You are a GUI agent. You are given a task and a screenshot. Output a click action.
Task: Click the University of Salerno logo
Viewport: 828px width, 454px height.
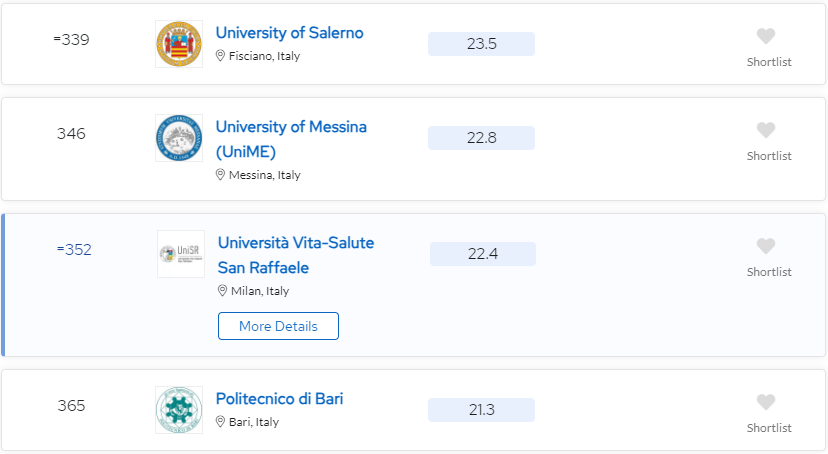click(x=179, y=44)
